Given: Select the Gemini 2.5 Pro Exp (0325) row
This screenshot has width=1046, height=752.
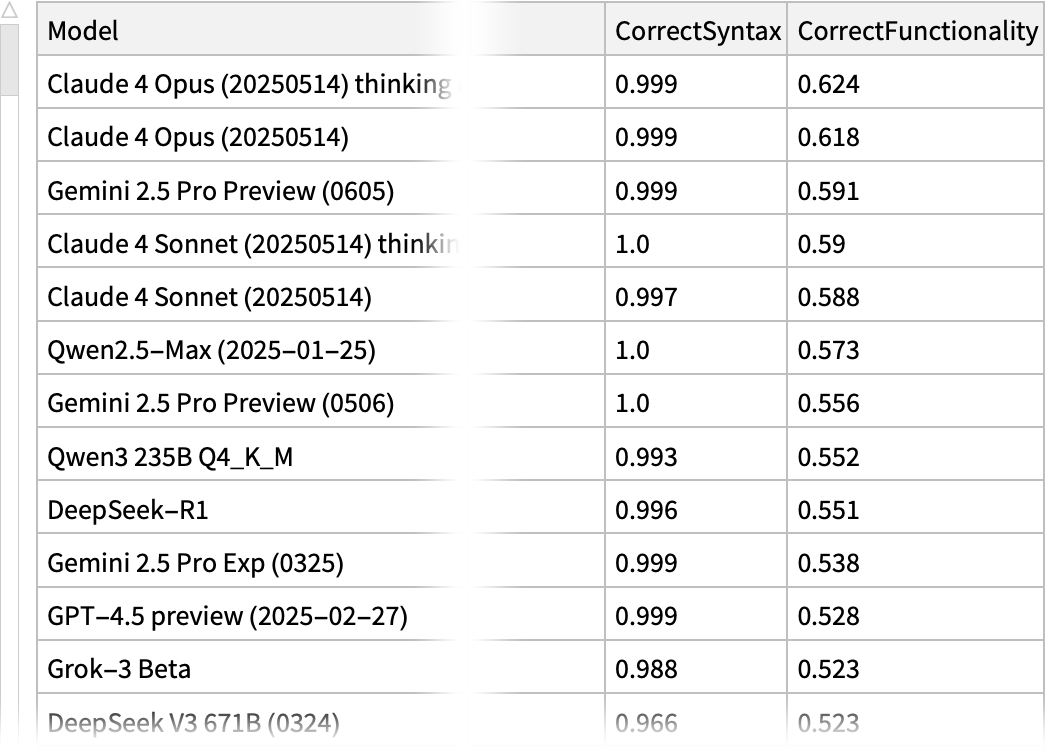Looking at the screenshot, I should pos(195,564).
